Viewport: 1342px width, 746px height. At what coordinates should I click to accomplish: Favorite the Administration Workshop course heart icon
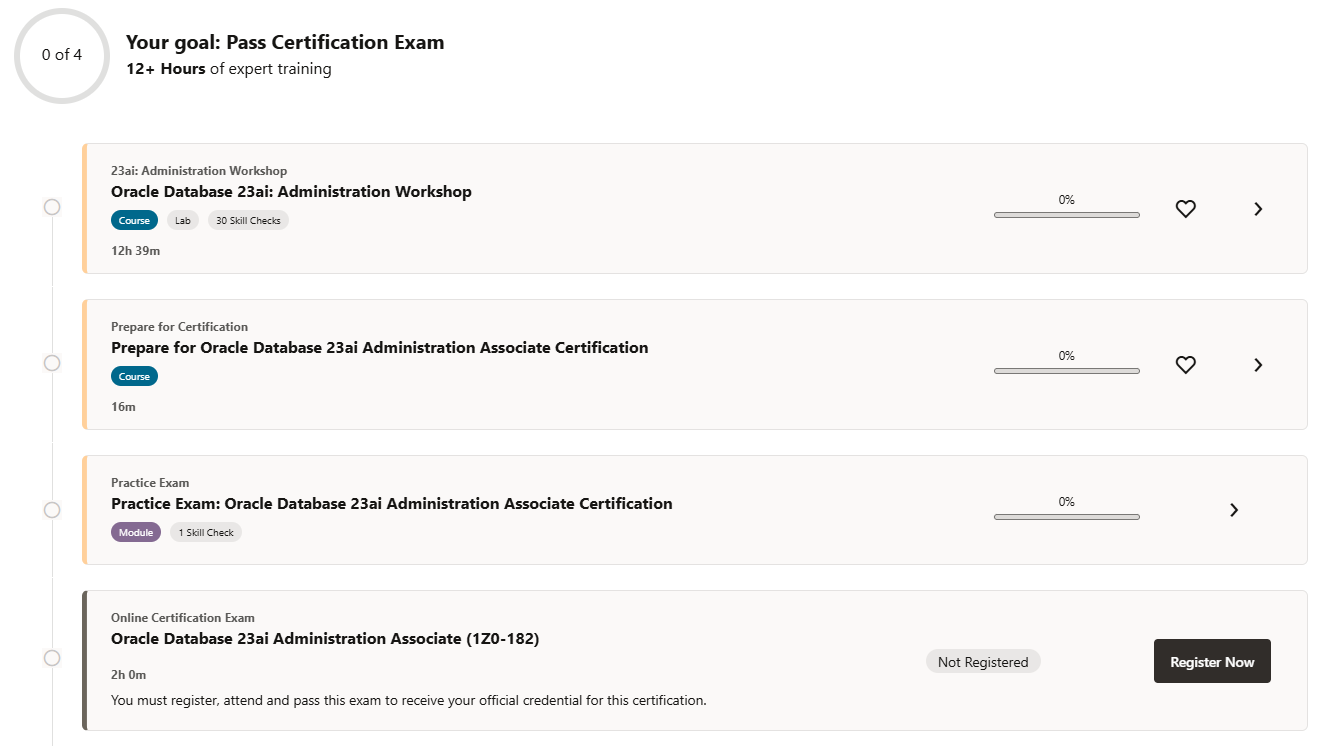pos(1185,209)
